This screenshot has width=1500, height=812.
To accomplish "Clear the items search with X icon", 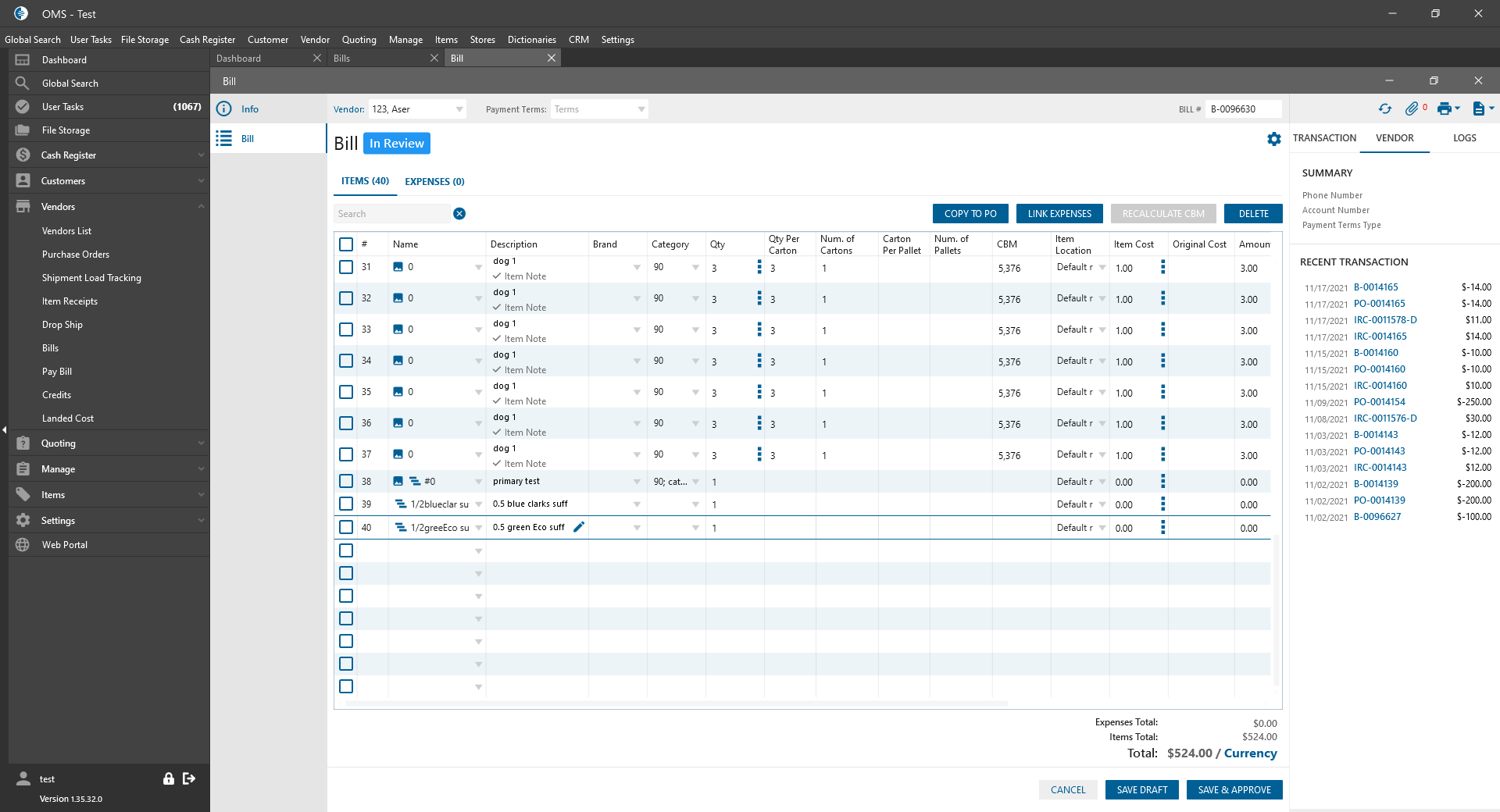I will click(459, 214).
